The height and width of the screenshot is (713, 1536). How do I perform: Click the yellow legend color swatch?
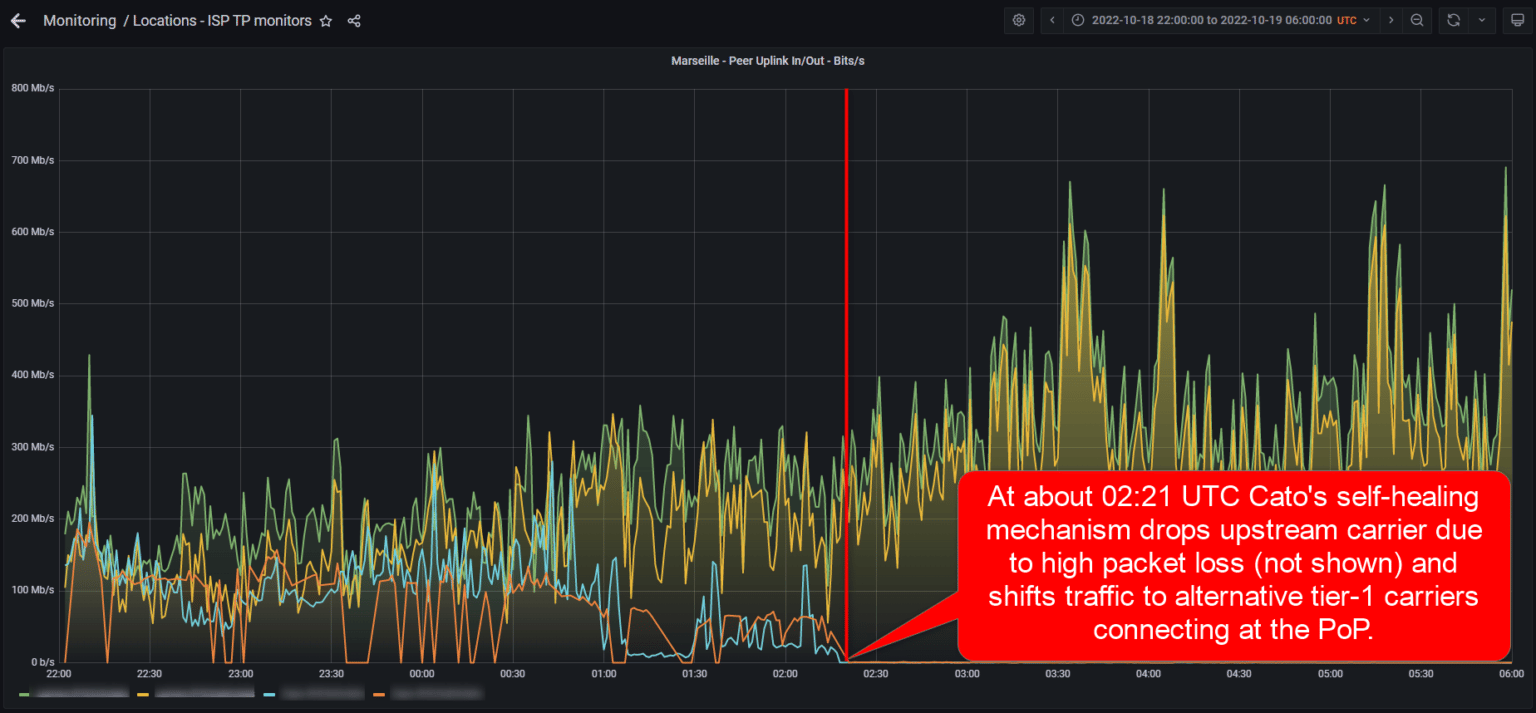143,692
